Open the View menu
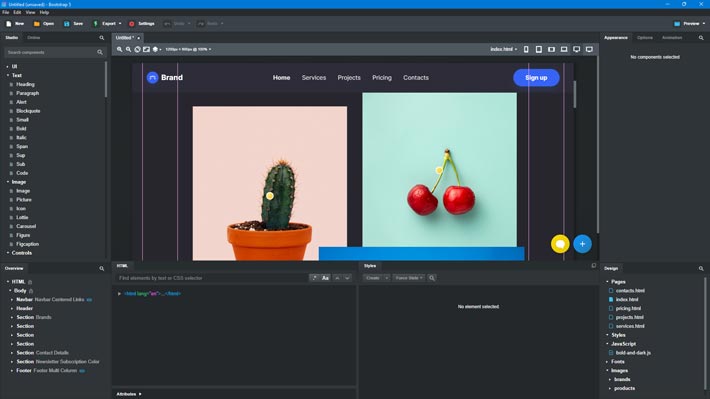 (30, 13)
